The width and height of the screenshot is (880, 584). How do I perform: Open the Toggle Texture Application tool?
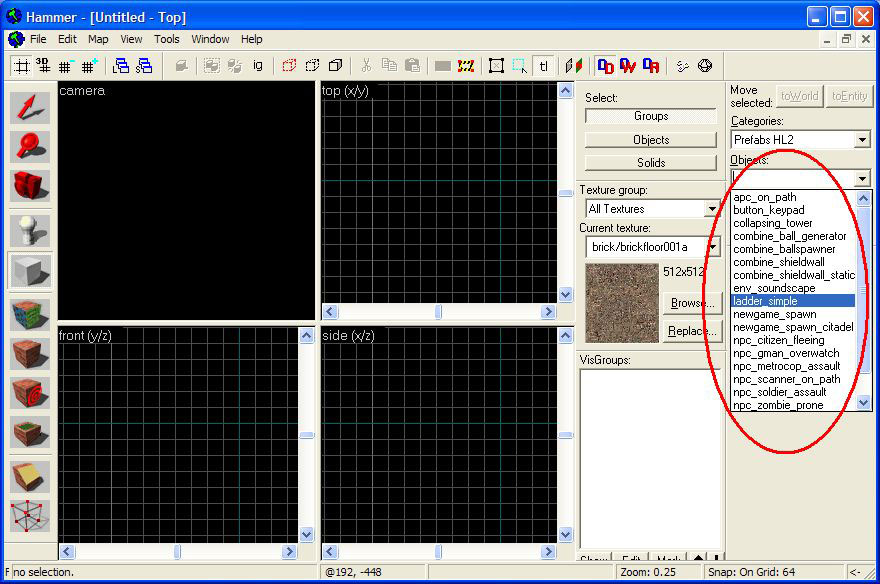30,314
